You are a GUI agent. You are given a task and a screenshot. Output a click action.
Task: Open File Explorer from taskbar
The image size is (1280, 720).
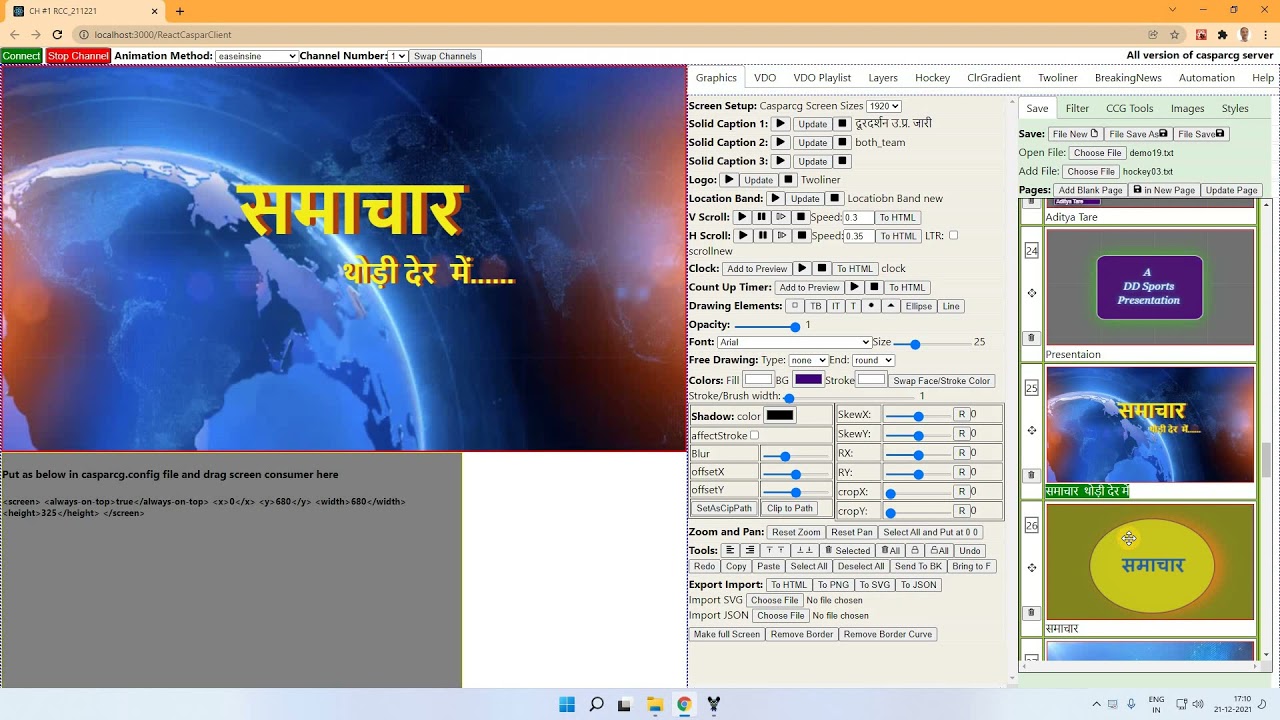(x=655, y=704)
